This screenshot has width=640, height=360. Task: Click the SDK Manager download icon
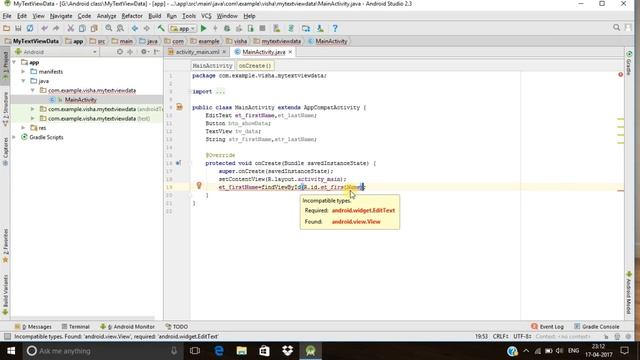coord(320,29)
